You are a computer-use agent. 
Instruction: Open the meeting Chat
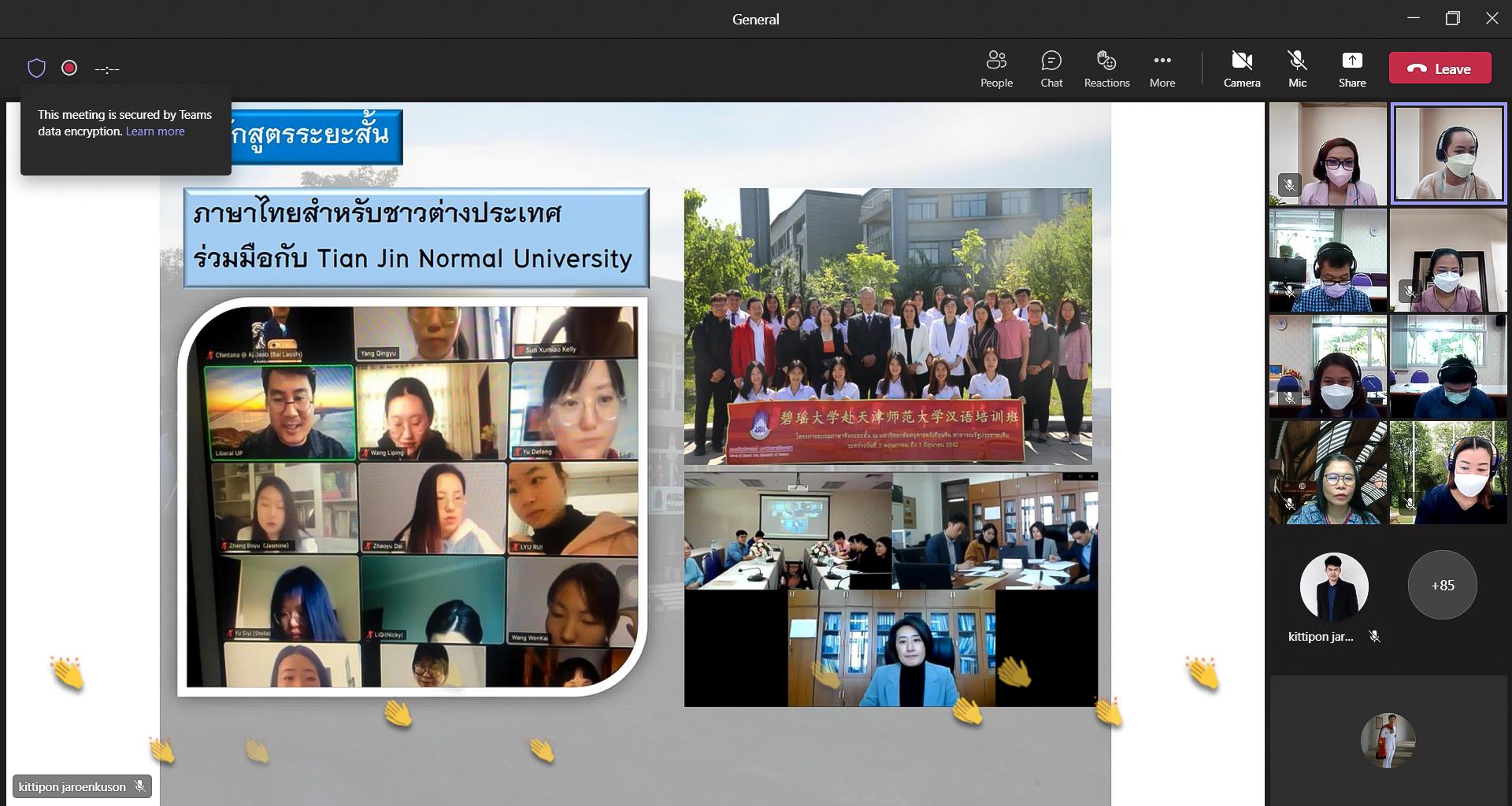click(x=1051, y=68)
